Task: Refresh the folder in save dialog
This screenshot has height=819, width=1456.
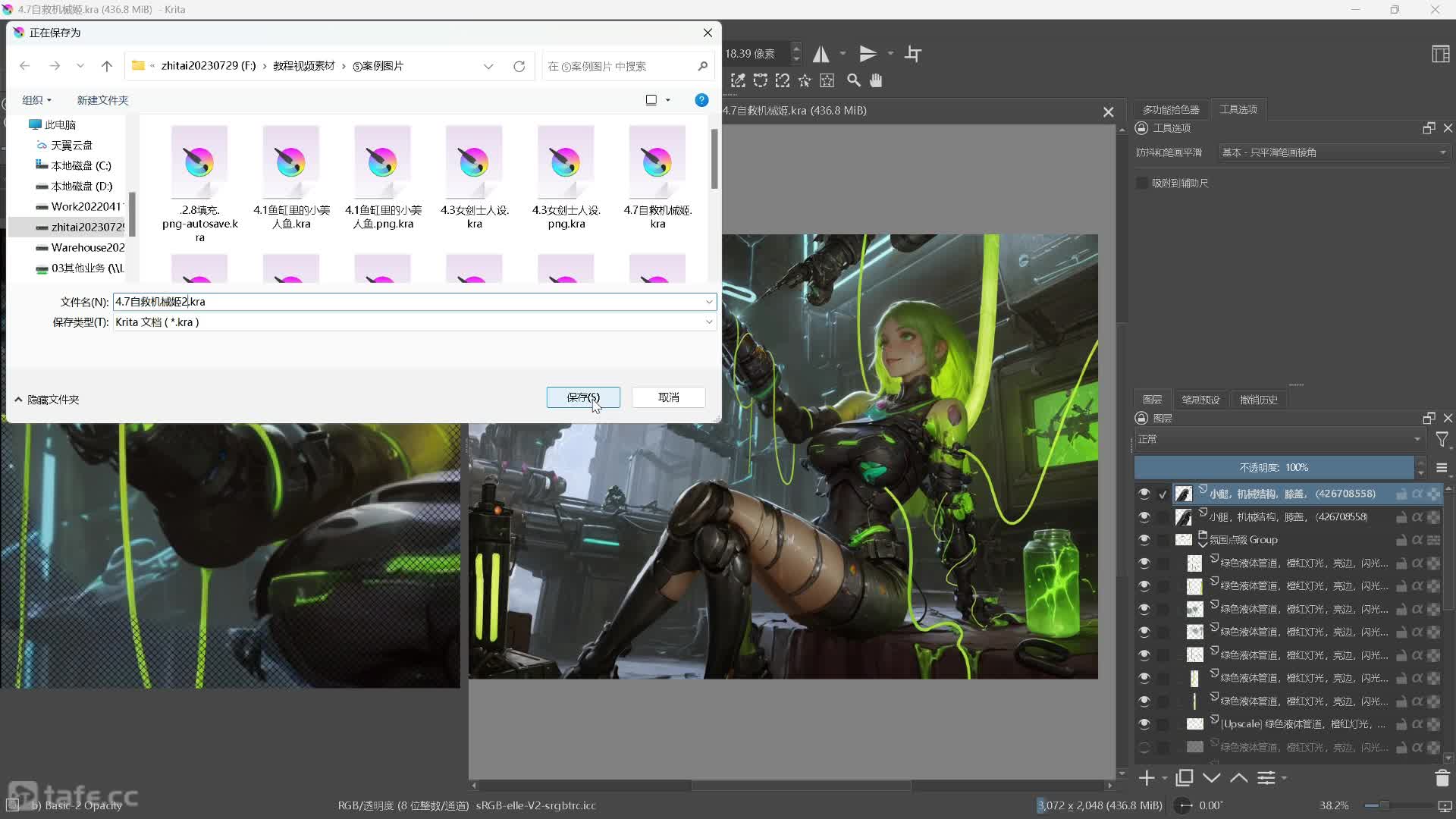Action: pyautogui.click(x=519, y=67)
